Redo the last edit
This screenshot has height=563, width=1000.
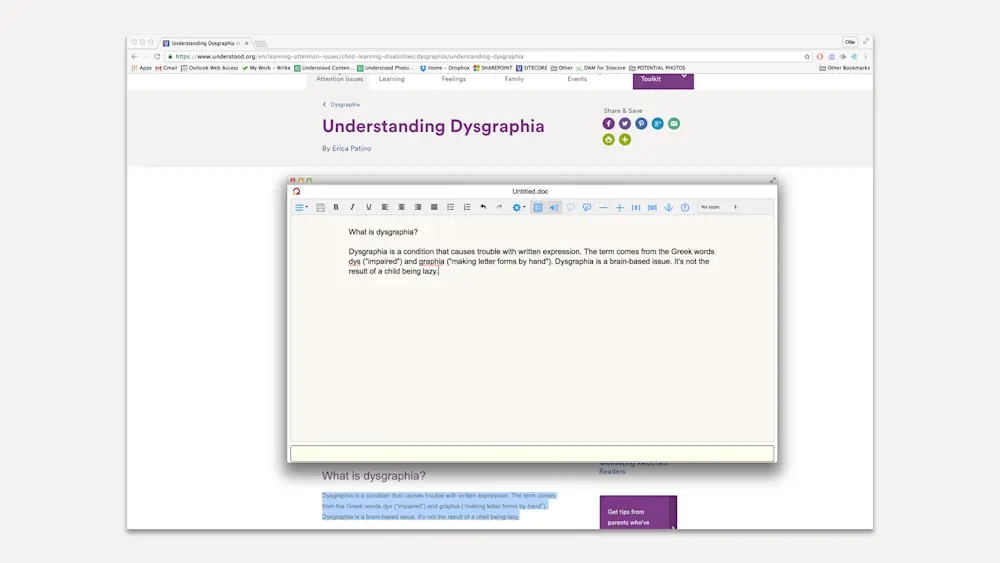click(x=499, y=207)
